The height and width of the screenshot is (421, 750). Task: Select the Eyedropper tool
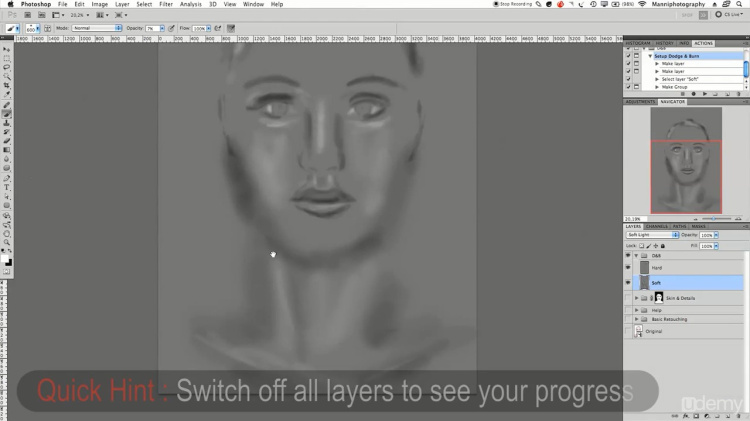[x=7, y=94]
